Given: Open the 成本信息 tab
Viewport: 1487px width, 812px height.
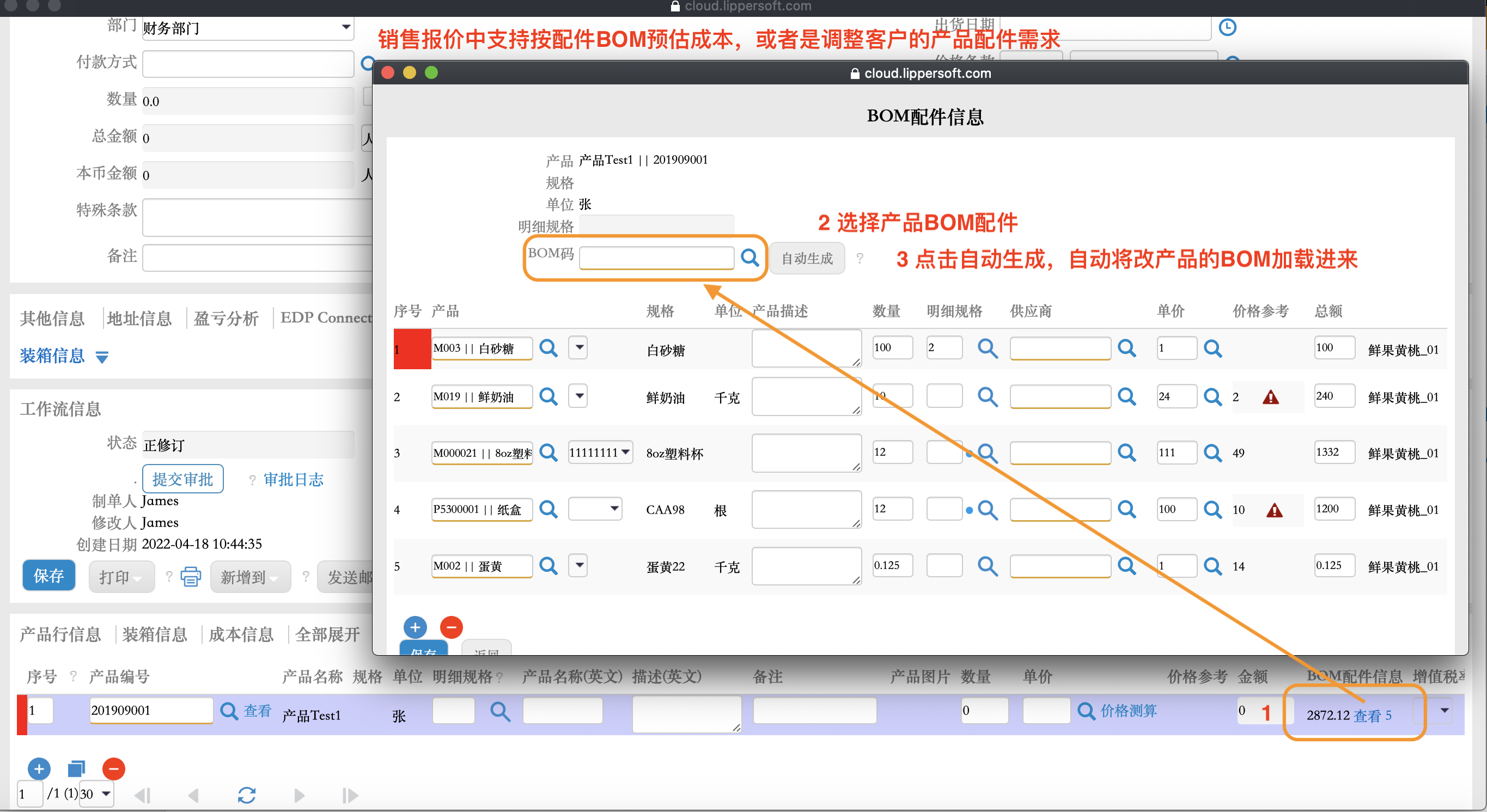Looking at the screenshot, I should tap(241, 634).
